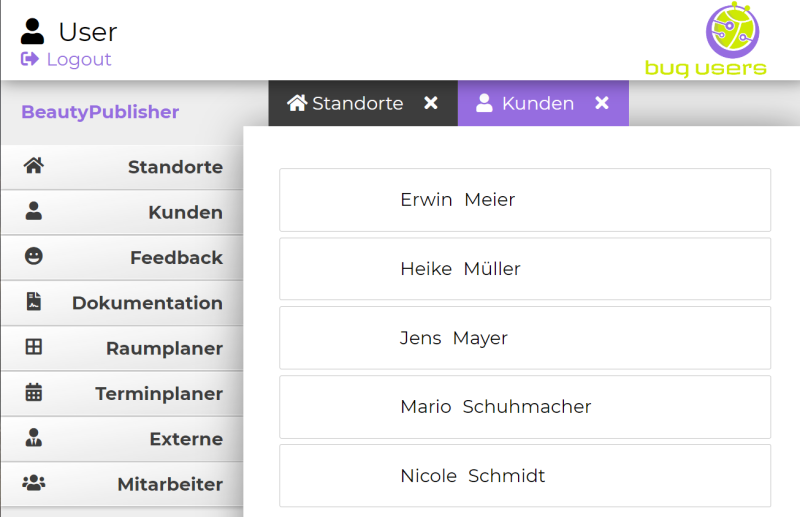
Task: Choose Nicole Schmidt from customer list
Action: coord(472,476)
